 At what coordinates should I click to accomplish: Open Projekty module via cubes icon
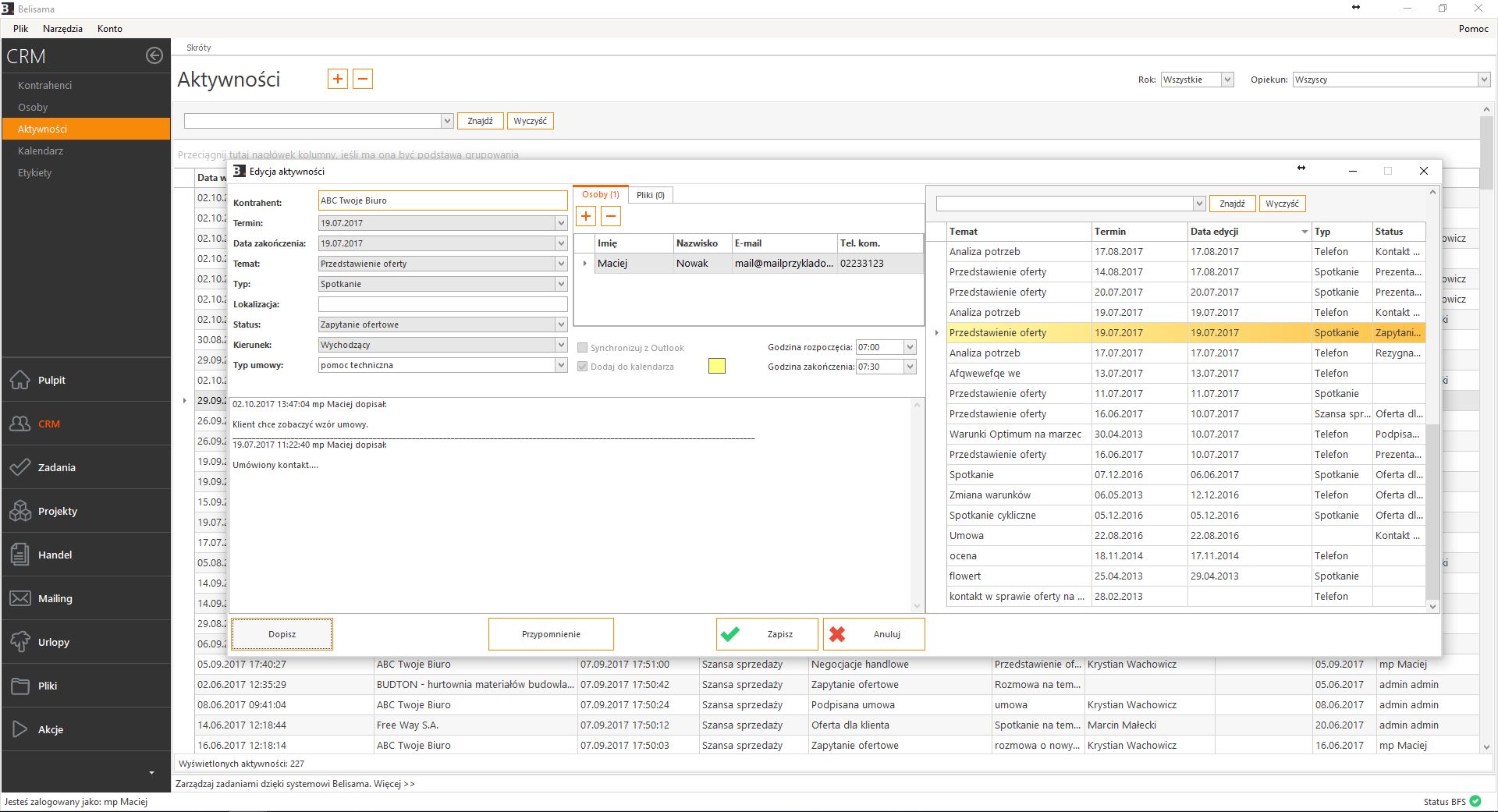coord(20,511)
